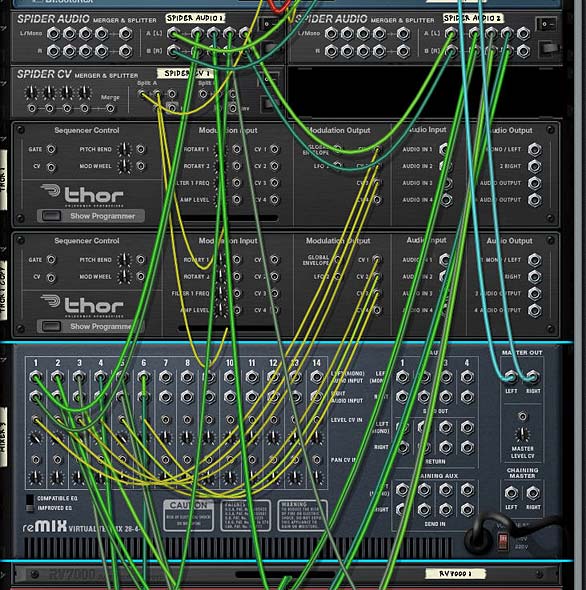Click reMix Master Out Left jack
Image resolution: width=586 pixels, height=590 pixels.
(x=511, y=376)
